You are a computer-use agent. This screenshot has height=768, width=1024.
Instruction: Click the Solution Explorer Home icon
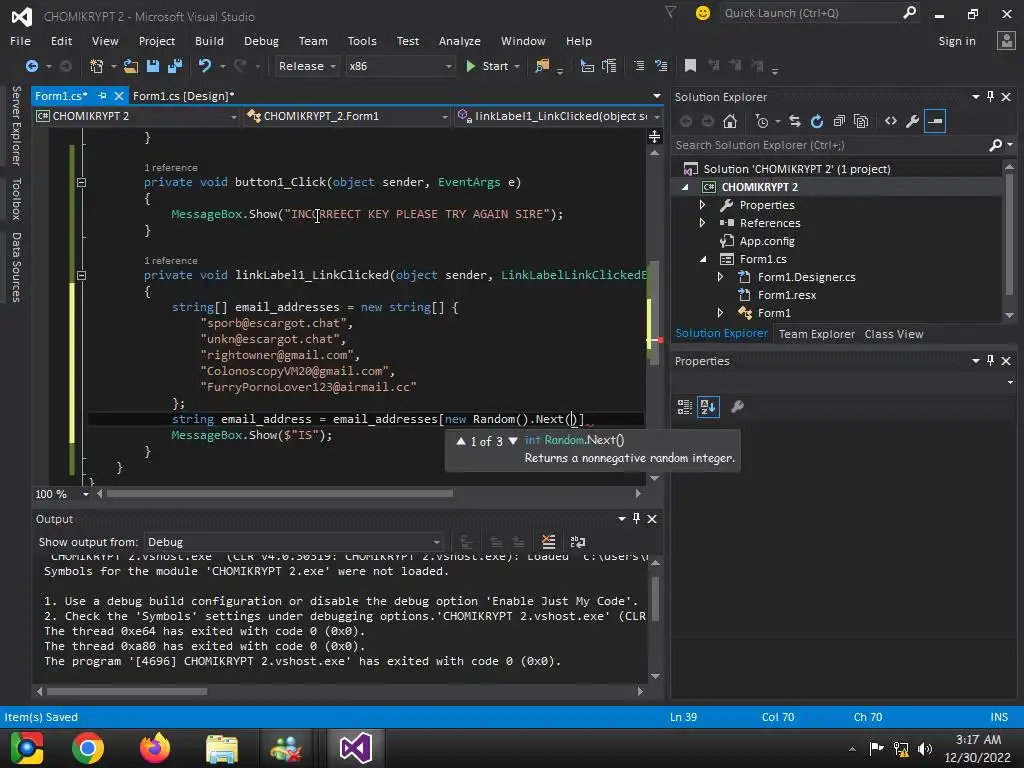click(x=730, y=121)
